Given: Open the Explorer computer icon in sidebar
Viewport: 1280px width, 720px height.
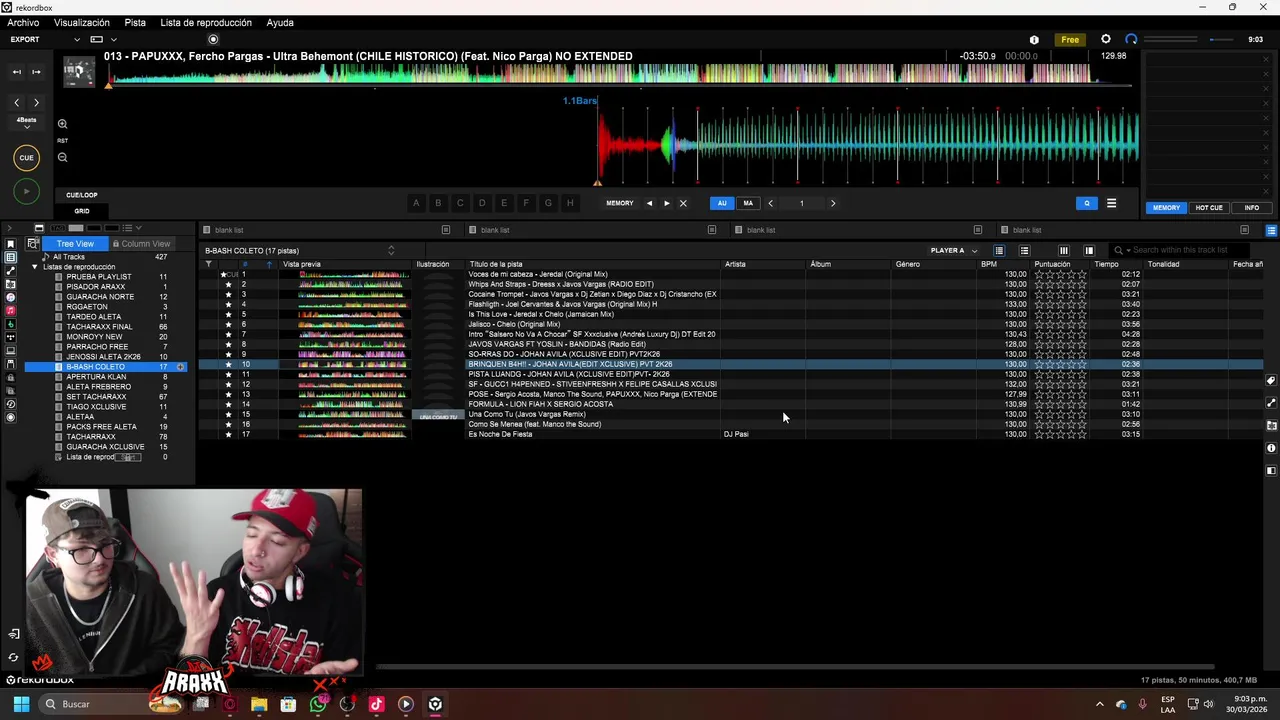Looking at the screenshot, I should coord(11,351).
